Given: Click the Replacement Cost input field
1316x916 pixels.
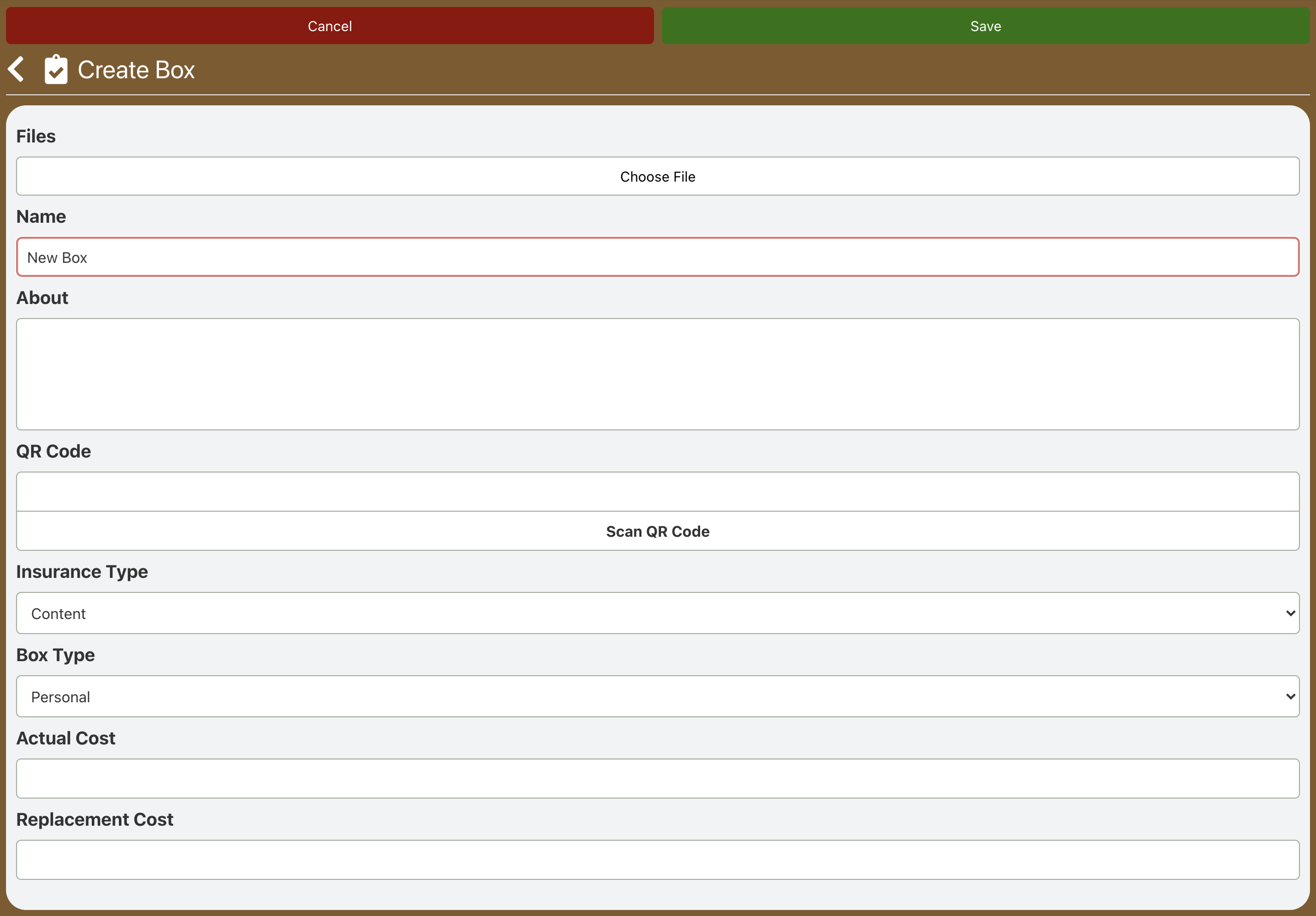Looking at the screenshot, I should tap(657, 860).
